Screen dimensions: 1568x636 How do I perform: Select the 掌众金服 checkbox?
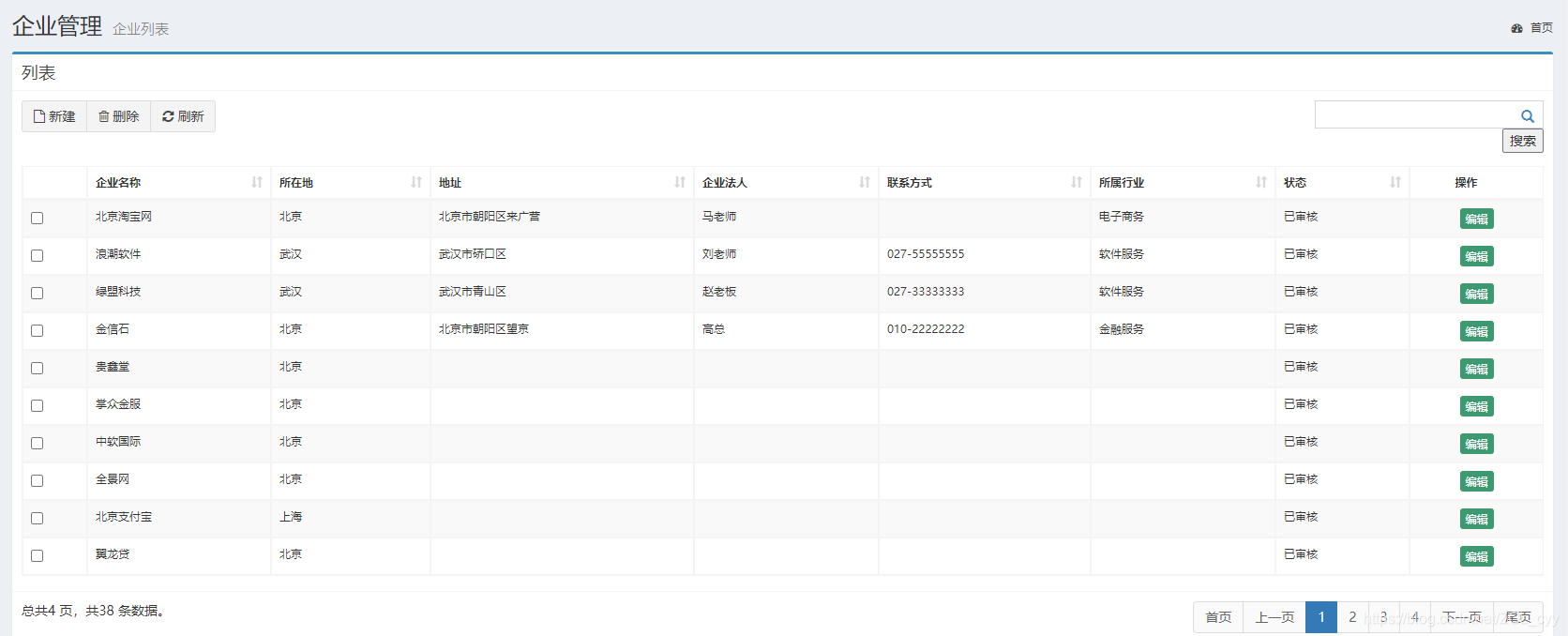tap(37, 405)
